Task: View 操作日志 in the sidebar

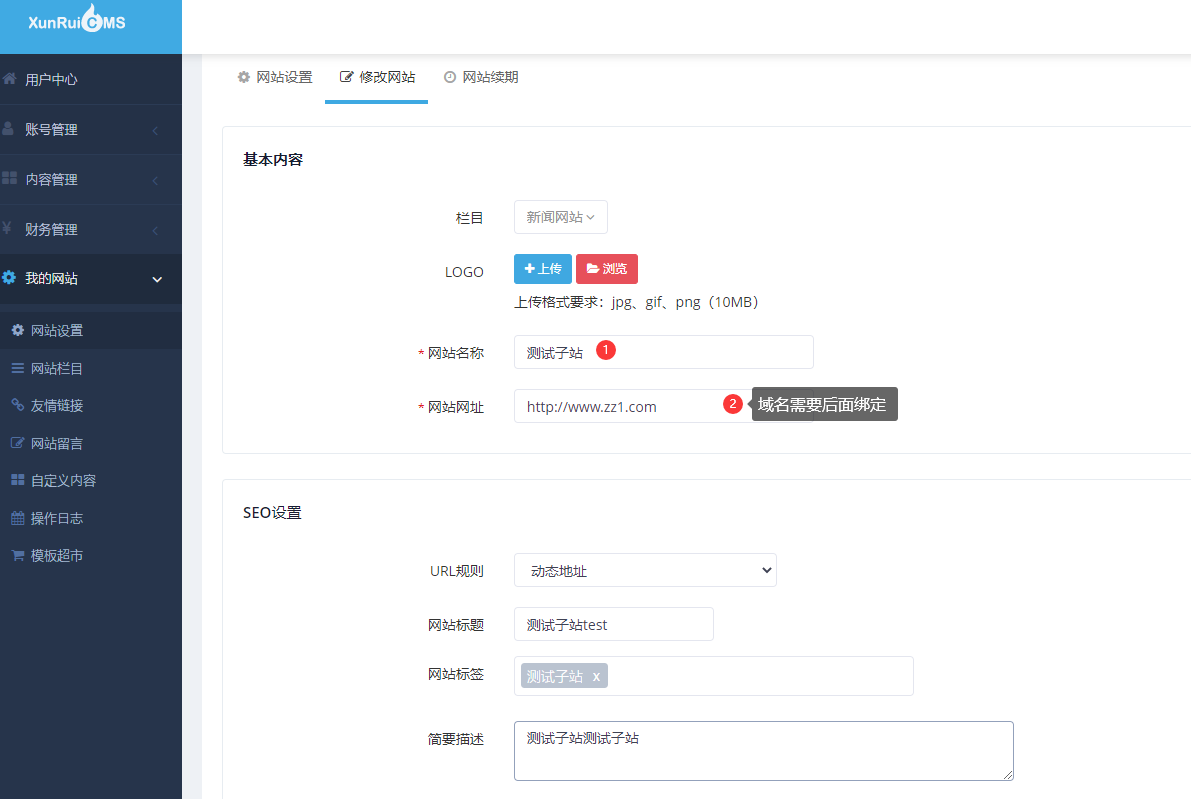Action: [90, 518]
